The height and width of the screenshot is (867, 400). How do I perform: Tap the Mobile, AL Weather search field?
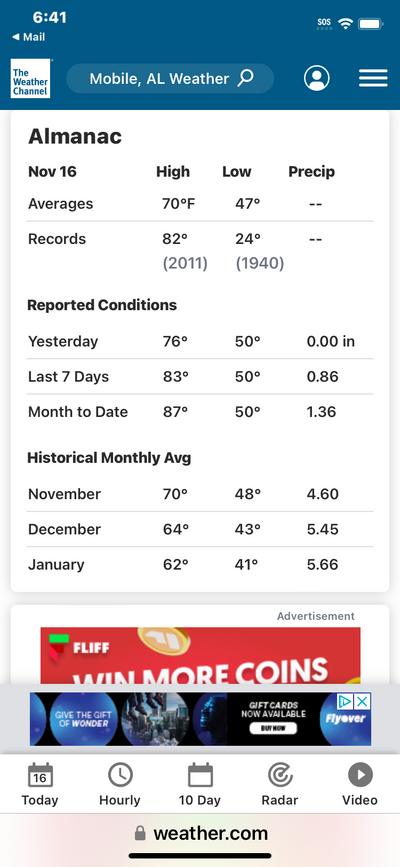click(170, 79)
